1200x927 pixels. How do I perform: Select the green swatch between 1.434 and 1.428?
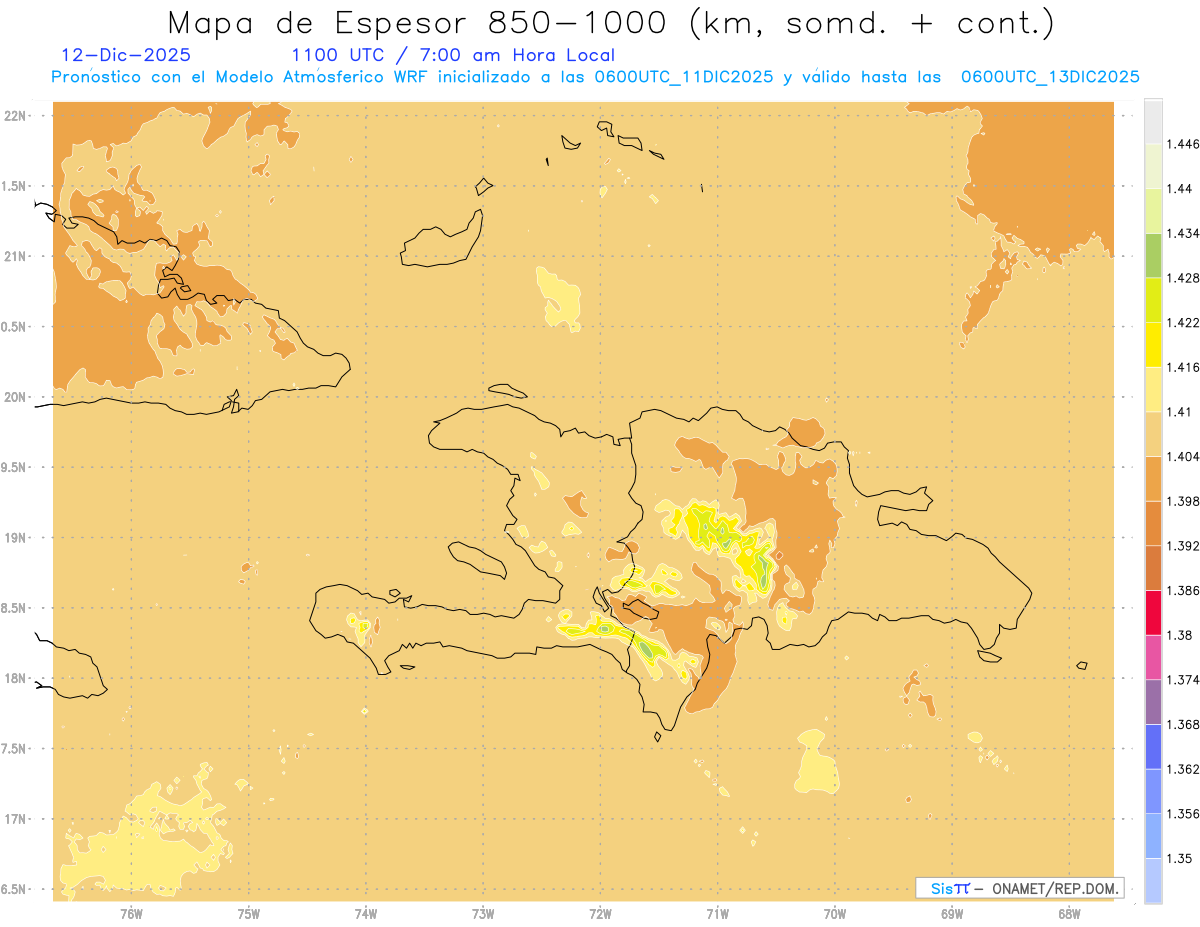[x=1153, y=255]
